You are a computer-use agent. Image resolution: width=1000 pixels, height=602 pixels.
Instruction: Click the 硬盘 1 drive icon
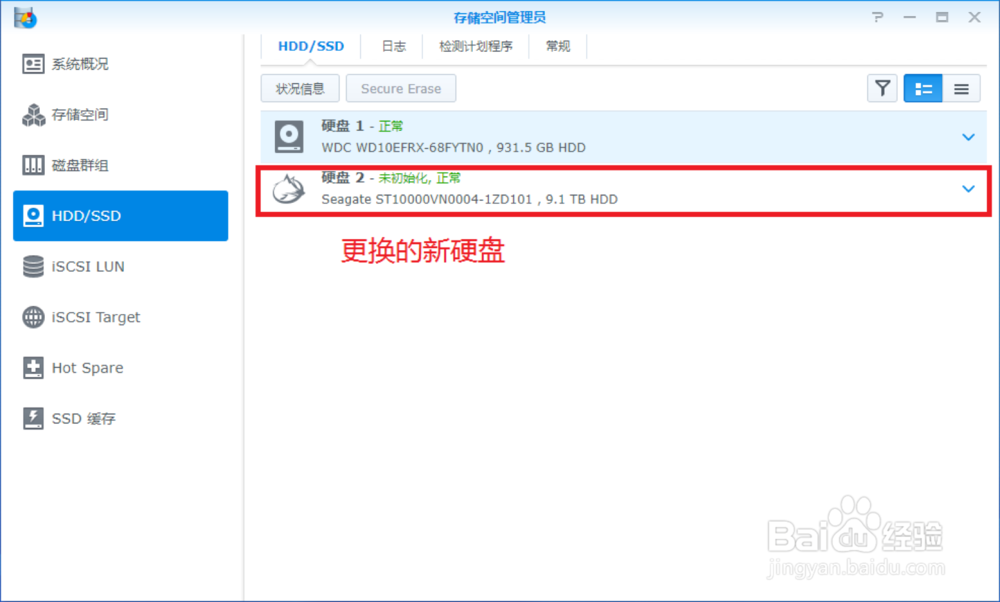(x=289, y=137)
